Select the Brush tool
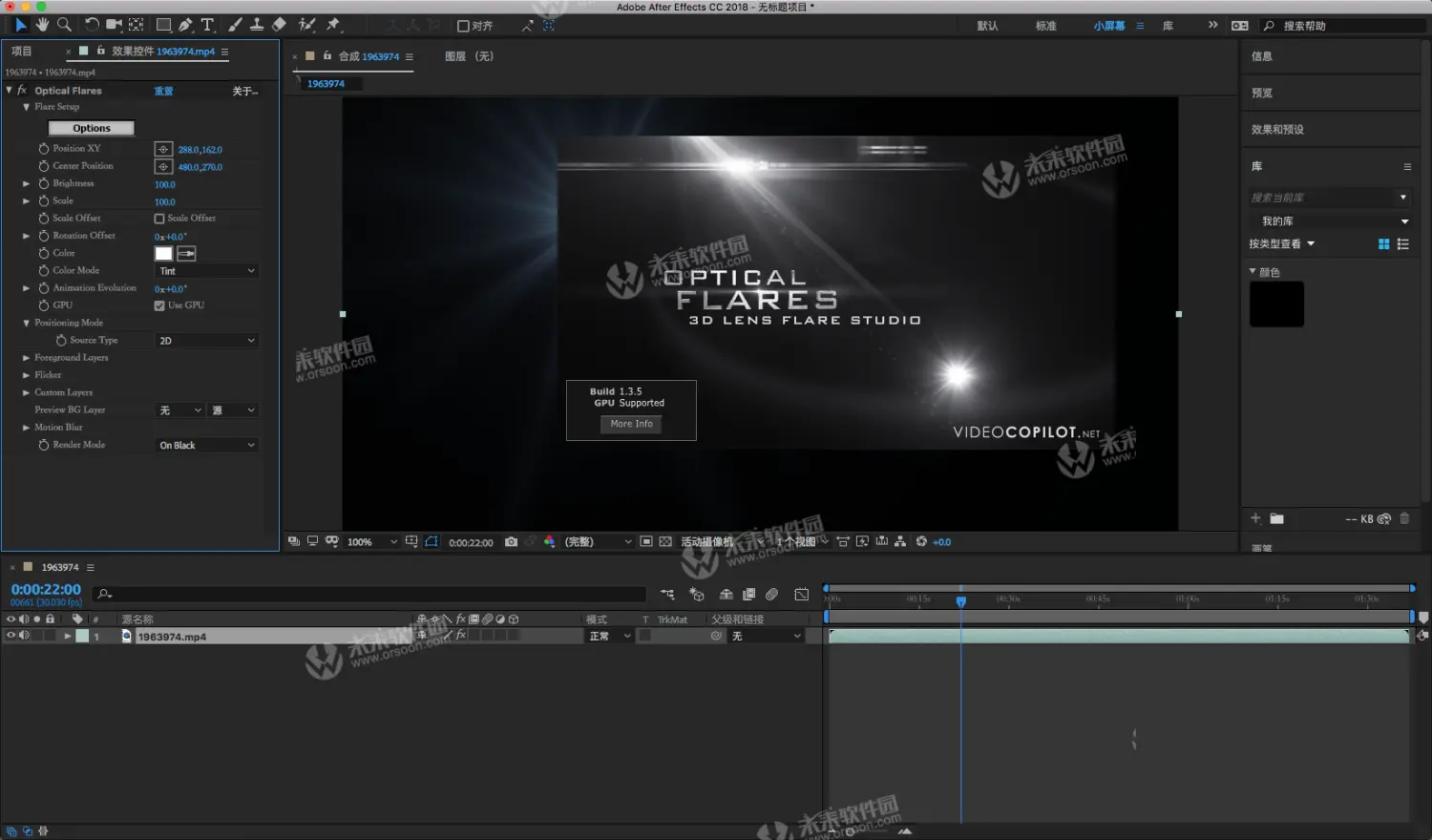The height and width of the screenshot is (840, 1432). coord(235,25)
